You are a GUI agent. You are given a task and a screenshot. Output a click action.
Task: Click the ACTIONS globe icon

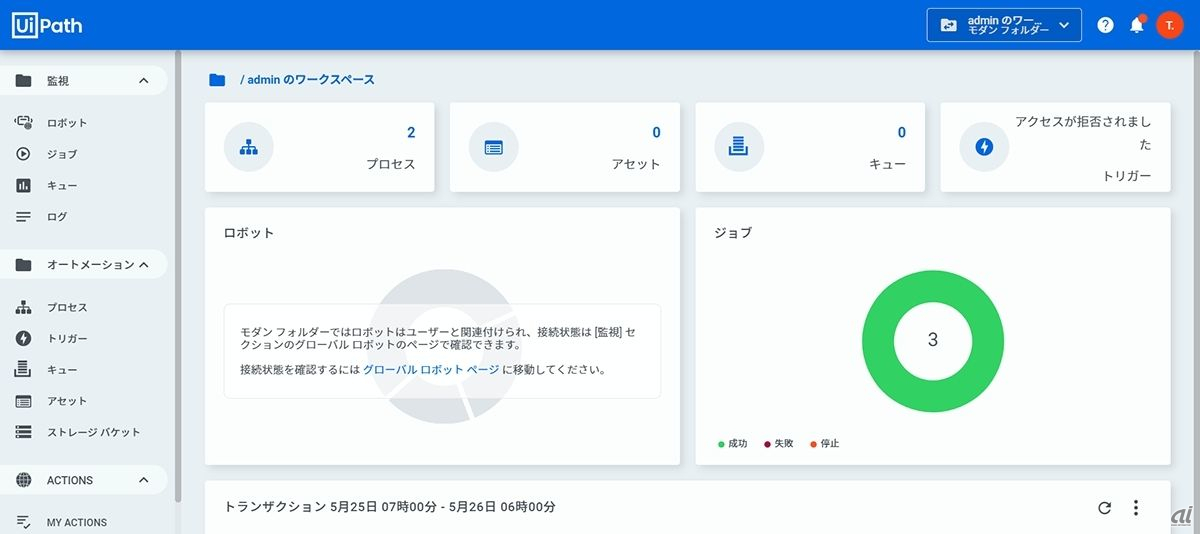coord(24,480)
